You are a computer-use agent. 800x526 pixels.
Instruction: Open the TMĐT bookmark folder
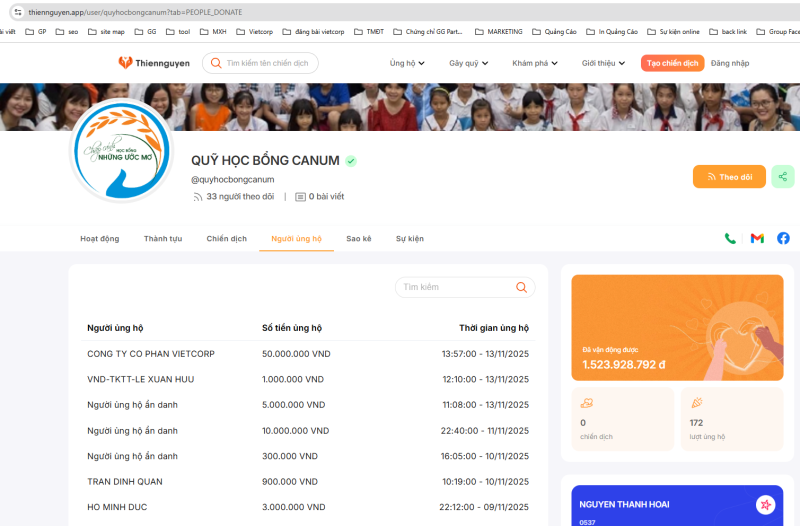pyautogui.click(x=369, y=32)
